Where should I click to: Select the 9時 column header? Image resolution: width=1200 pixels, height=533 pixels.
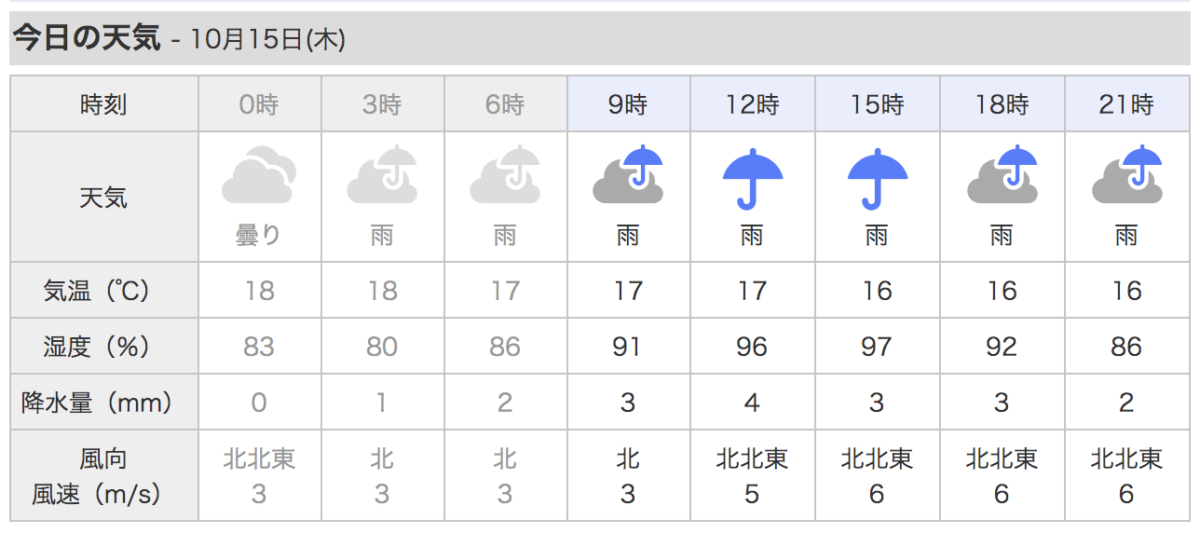pos(628,103)
